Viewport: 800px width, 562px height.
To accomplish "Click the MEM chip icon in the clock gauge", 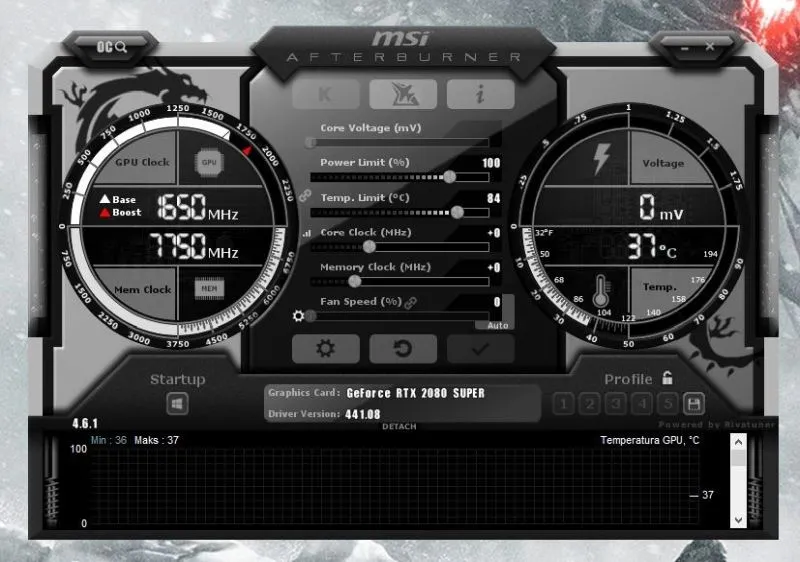I will [x=209, y=289].
